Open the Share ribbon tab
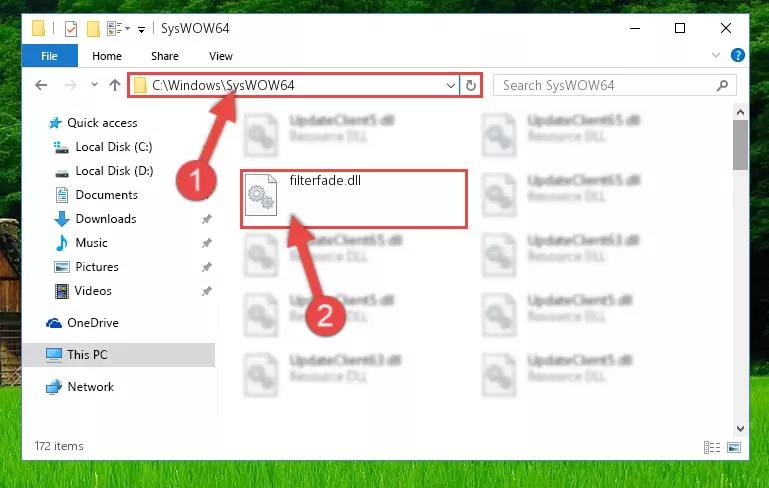 point(165,56)
